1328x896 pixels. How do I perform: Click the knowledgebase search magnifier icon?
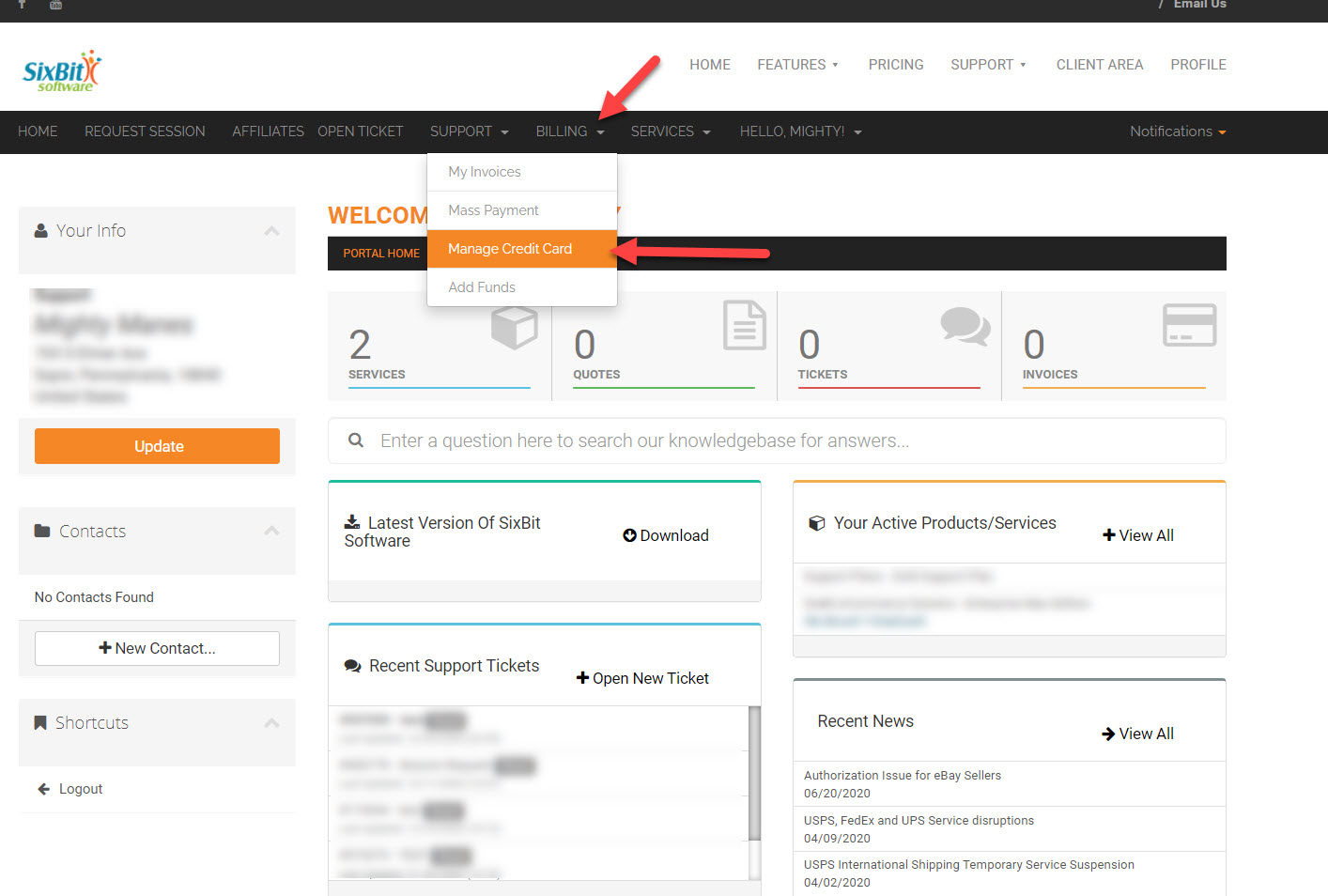click(x=356, y=440)
